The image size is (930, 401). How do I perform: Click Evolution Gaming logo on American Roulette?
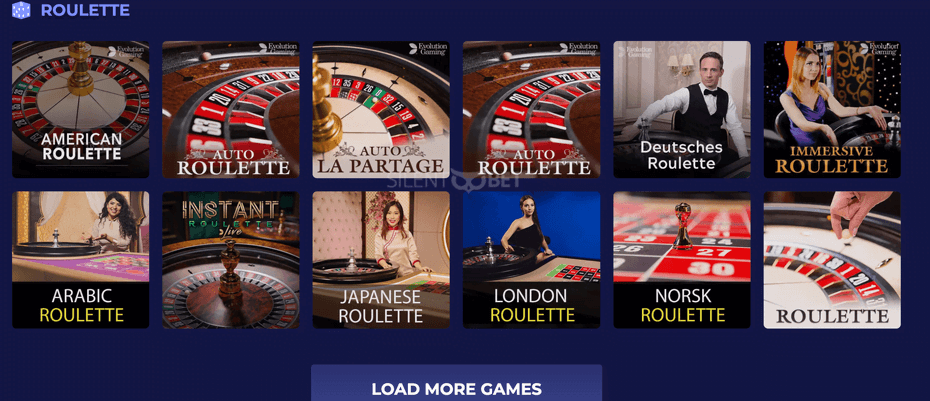coord(126,51)
